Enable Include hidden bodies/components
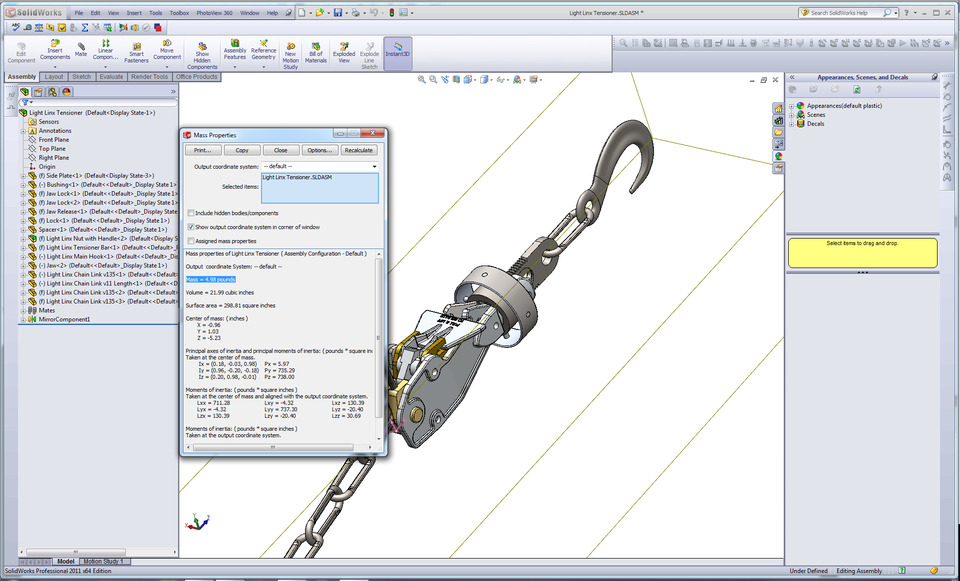Image resolution: width=960 pixels, height=581 pixels. pyautogui.click(x=190, y=213)
